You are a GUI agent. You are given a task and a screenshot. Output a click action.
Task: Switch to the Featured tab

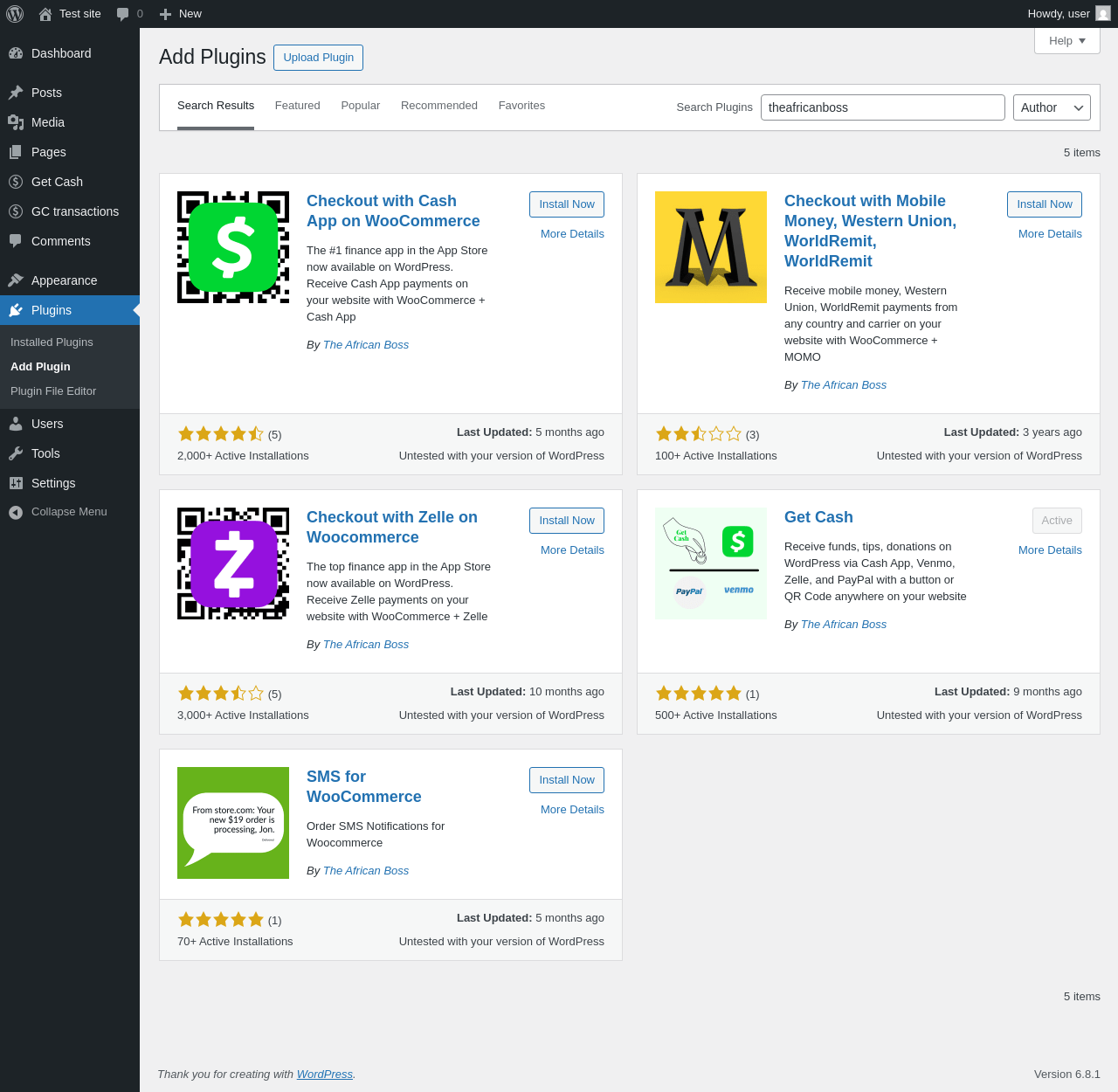point(298,106)
